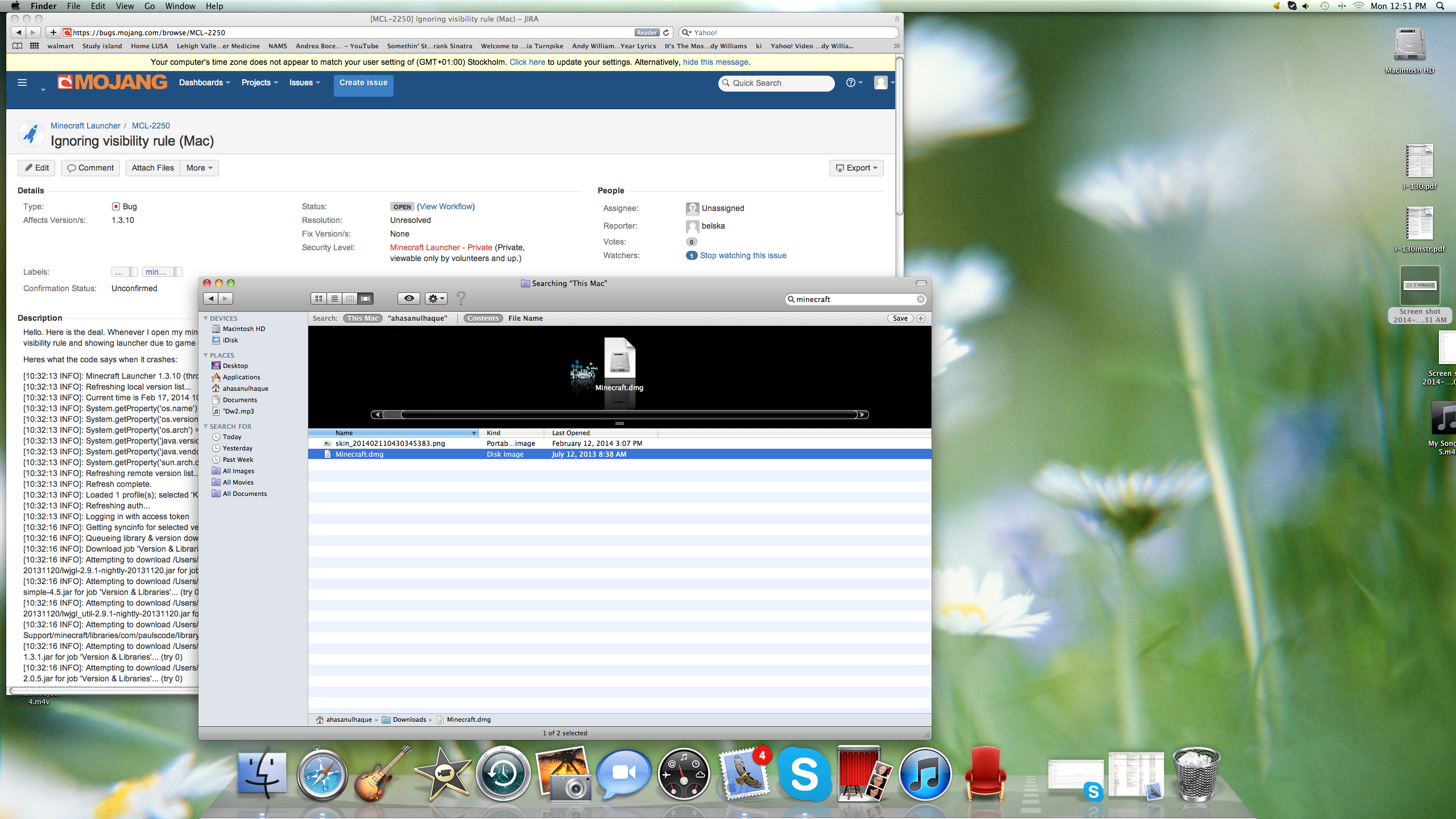The width and height of the screenshot is (1456, 819).
Task: Clear the minecraft search field
Action: click(x=920, y=299)
